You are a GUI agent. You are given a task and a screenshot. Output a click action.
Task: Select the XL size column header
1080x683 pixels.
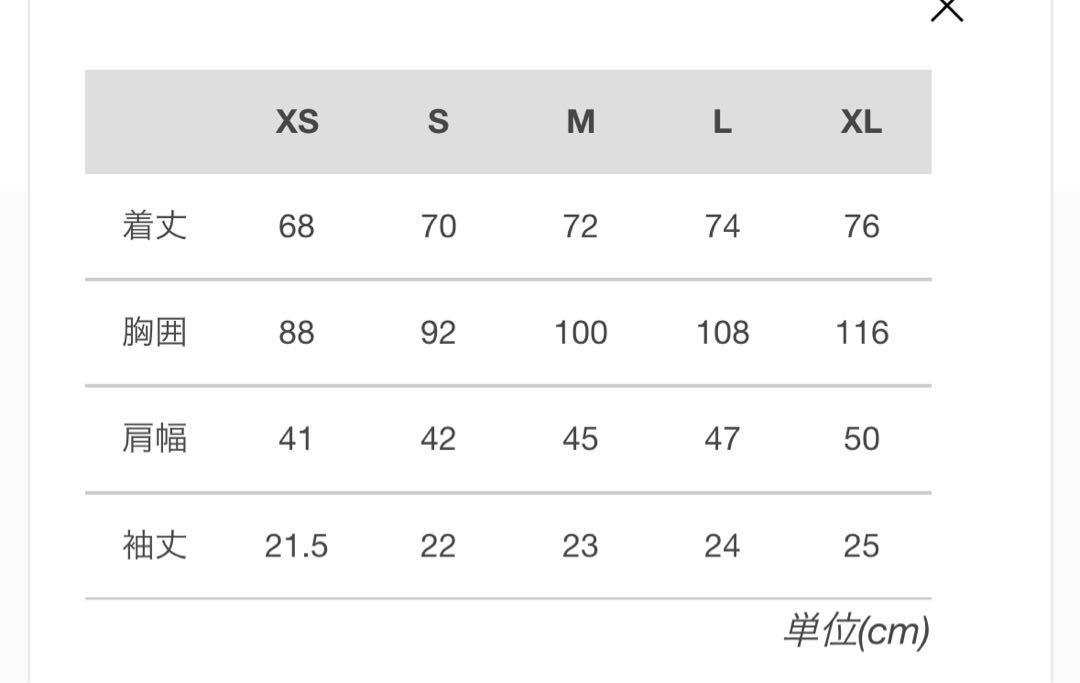pos(861,122)
